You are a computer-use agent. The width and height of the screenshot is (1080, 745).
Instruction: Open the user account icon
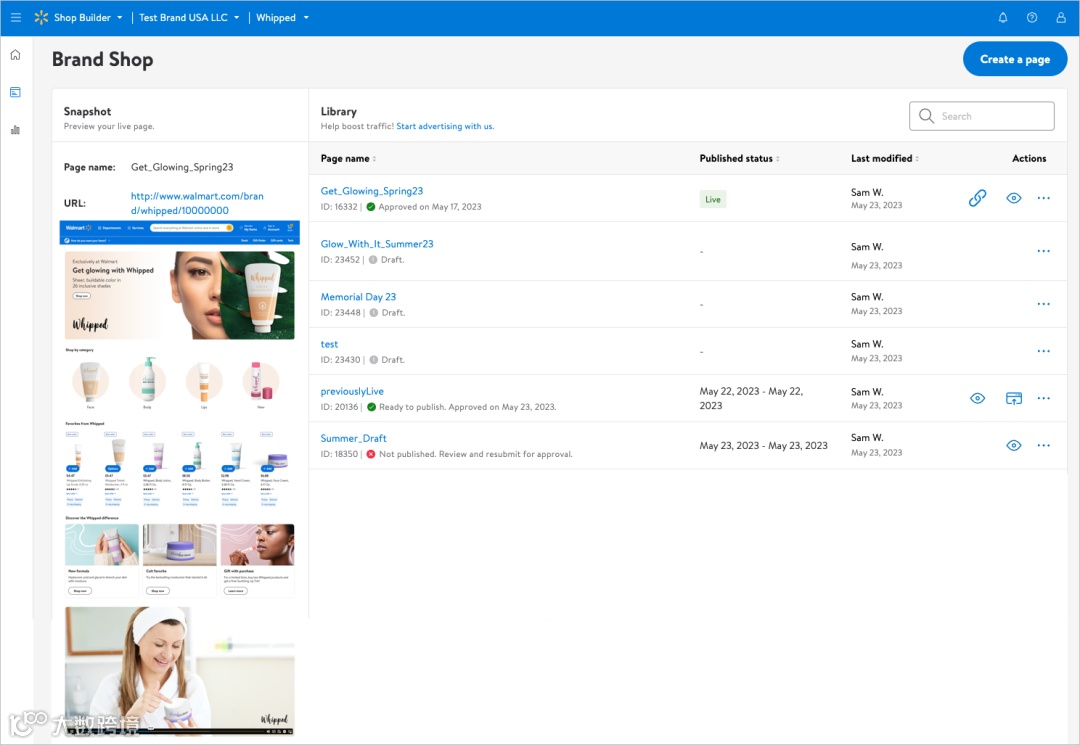tap(1061, 18)
